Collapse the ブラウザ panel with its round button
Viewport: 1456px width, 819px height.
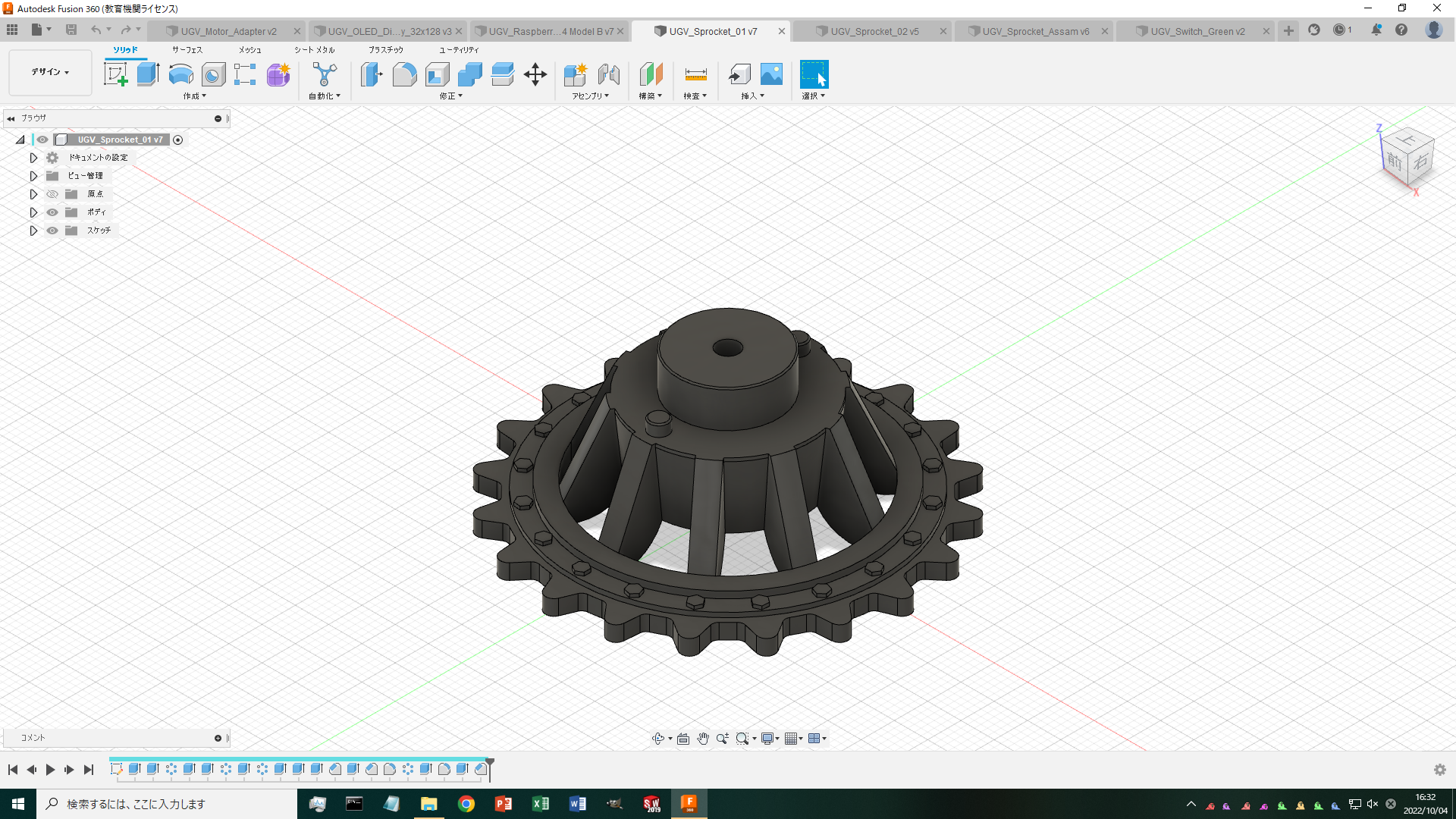(218, 118)
